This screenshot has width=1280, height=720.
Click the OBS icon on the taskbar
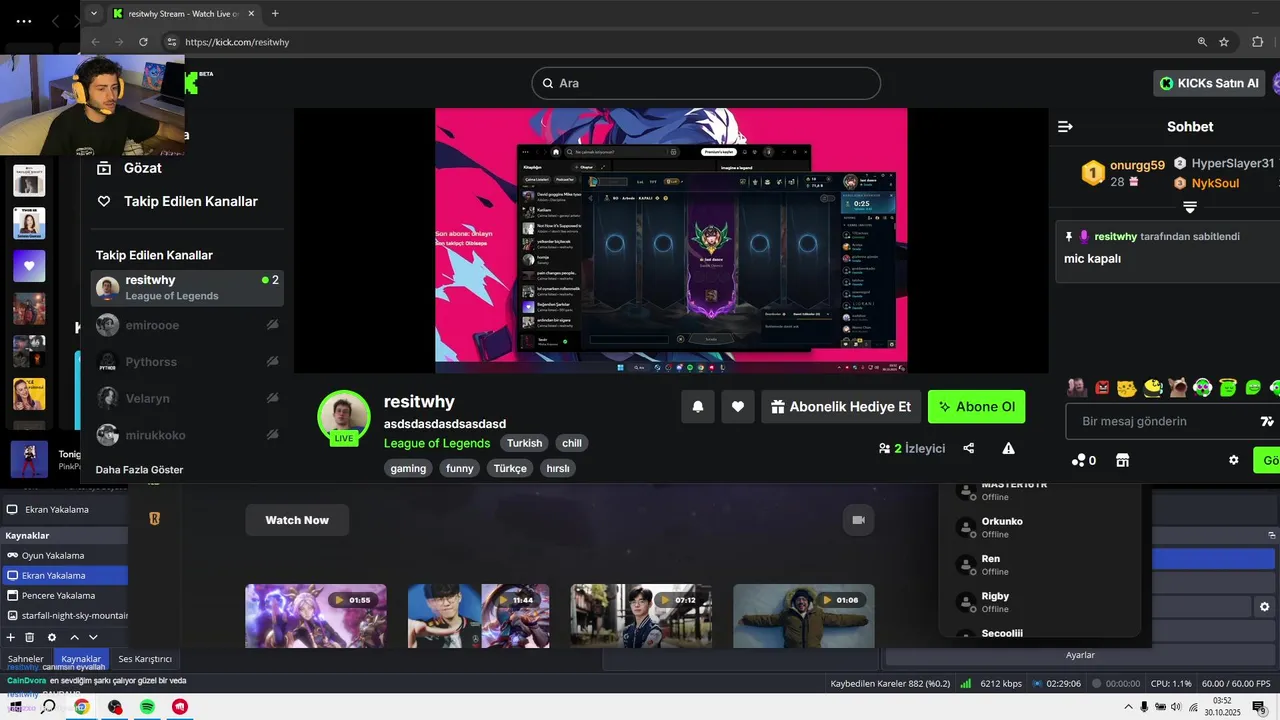click(x=115, y=707)
